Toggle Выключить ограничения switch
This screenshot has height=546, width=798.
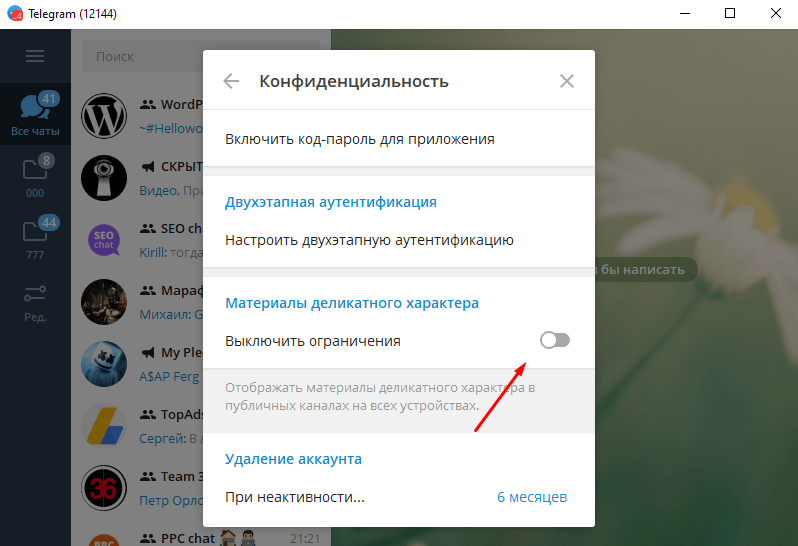point(555,340)
